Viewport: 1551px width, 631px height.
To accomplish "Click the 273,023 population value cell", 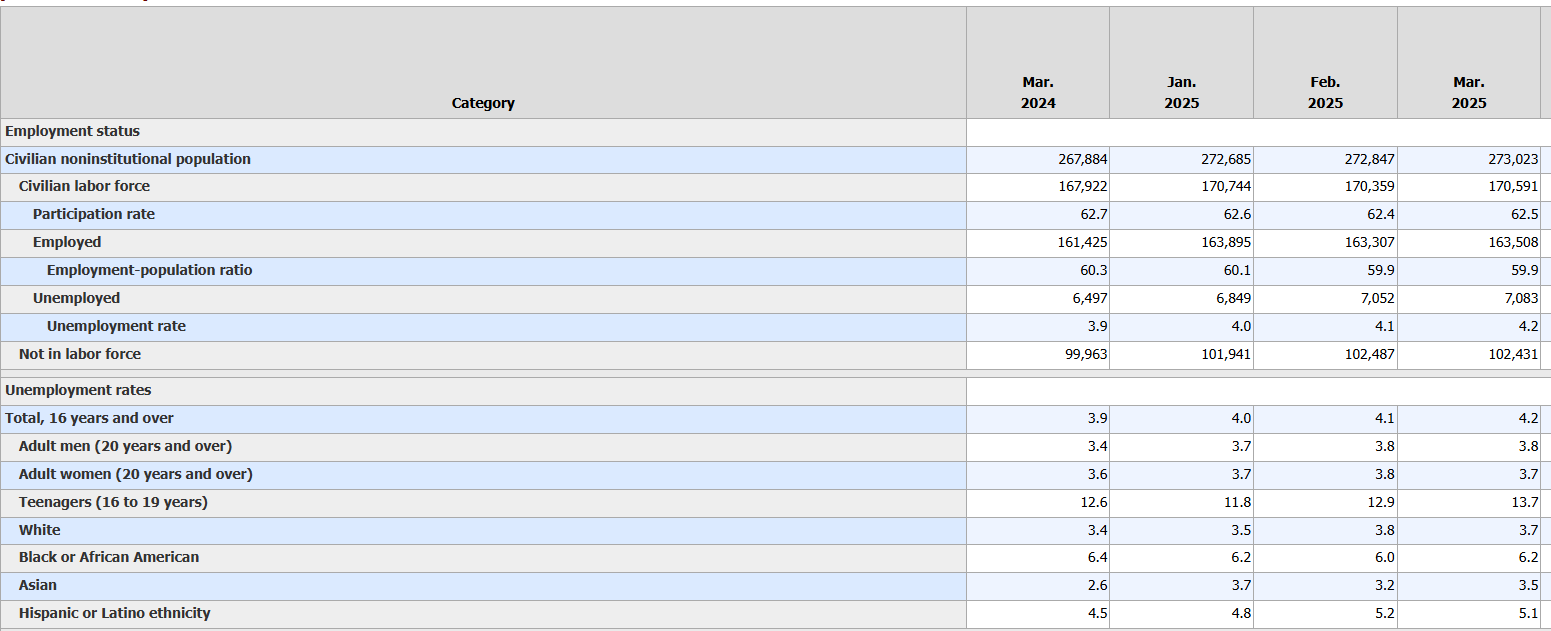I will point(1513,159).
